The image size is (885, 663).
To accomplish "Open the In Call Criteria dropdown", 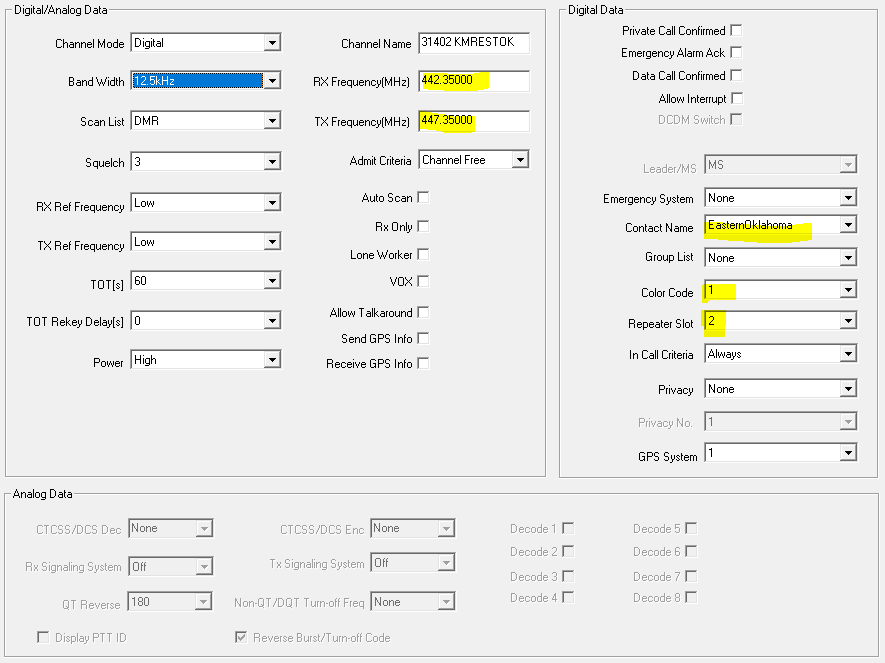I will pos(848,354).
